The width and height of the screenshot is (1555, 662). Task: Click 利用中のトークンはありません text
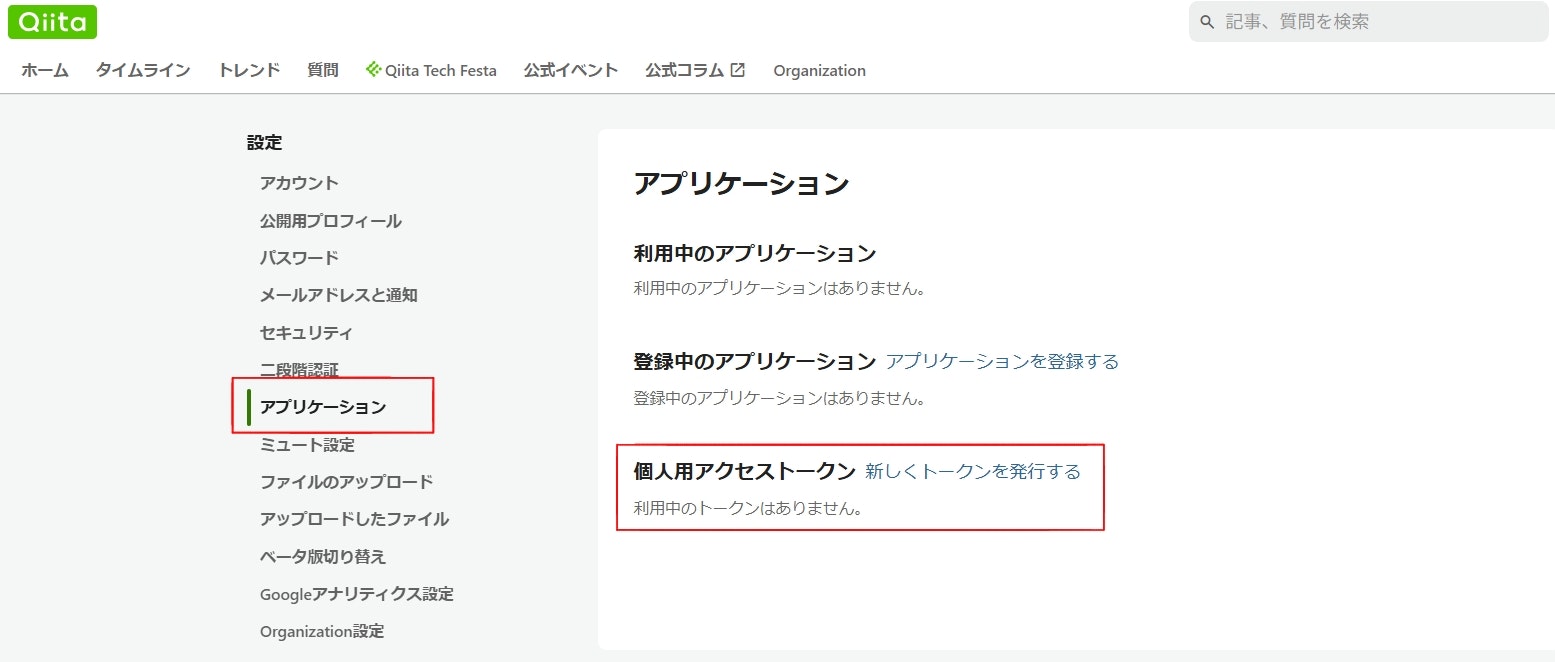pos(748,508)
